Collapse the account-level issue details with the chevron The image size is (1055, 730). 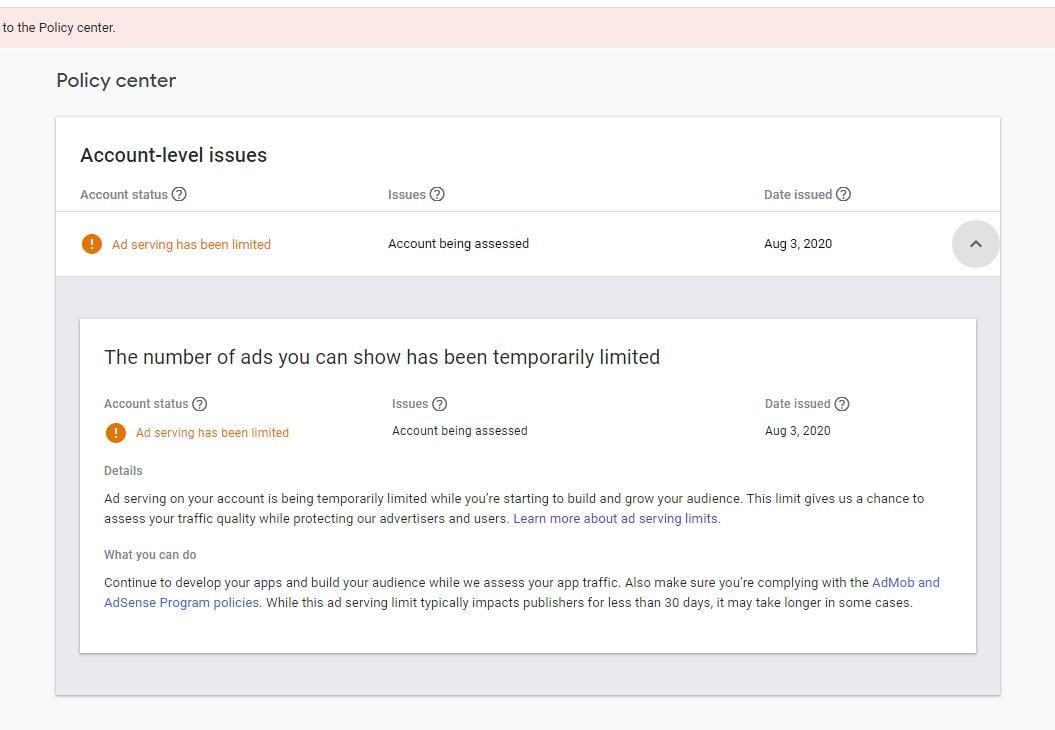pos(975,243)
